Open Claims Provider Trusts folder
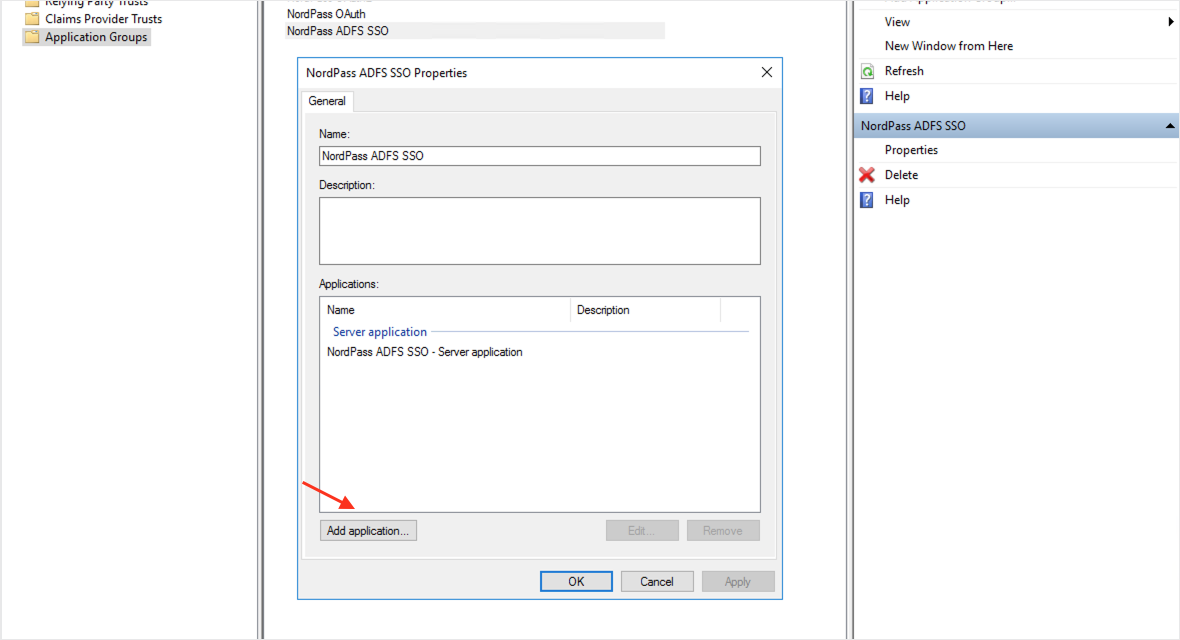The height and width of the screenshot is (640, 1180). pos(103,19)
